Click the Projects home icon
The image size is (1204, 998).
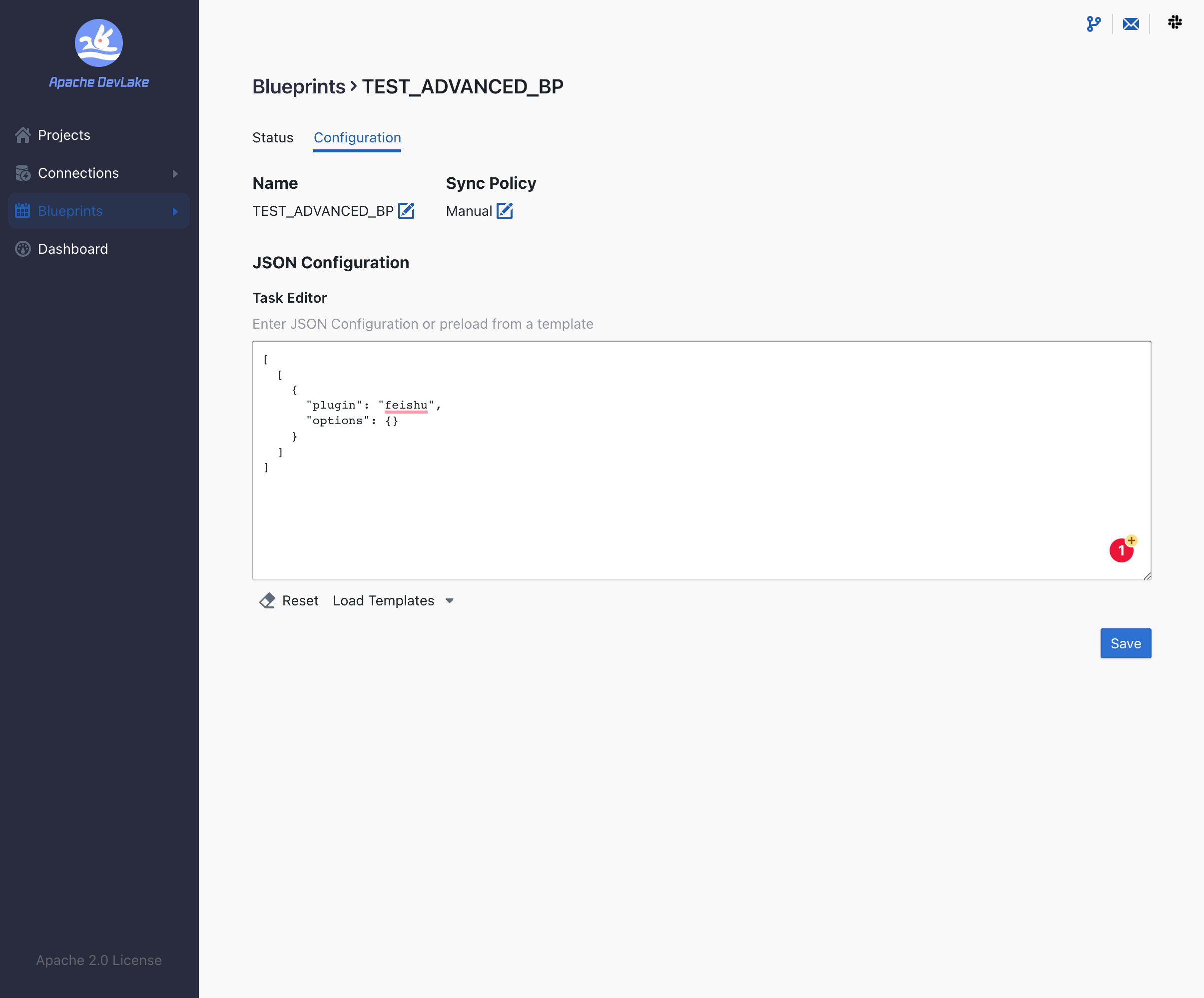[23, 135]
